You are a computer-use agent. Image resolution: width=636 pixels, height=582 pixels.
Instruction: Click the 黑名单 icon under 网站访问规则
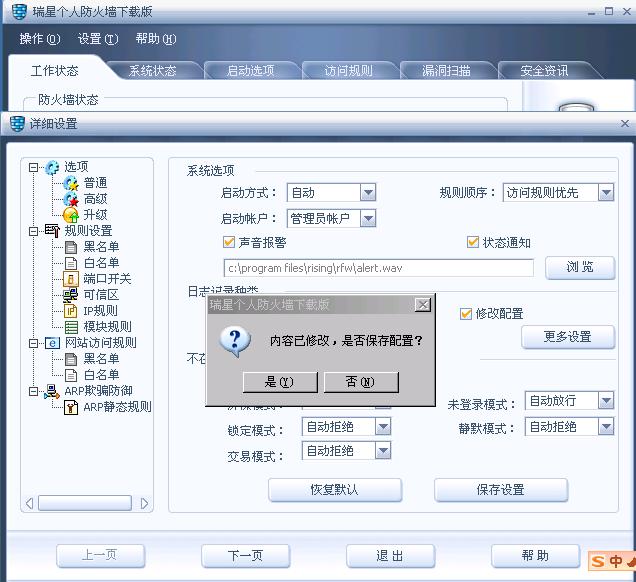pyautogui.click(x=71, y=359)
